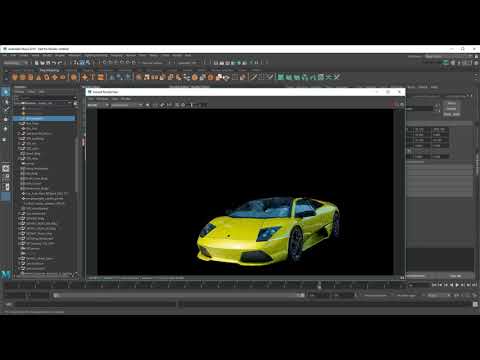Image resolution: width=480 pixels, height=360 pixels.
Task: Create a polygon torus from the shelf
Action: [46, 77]
